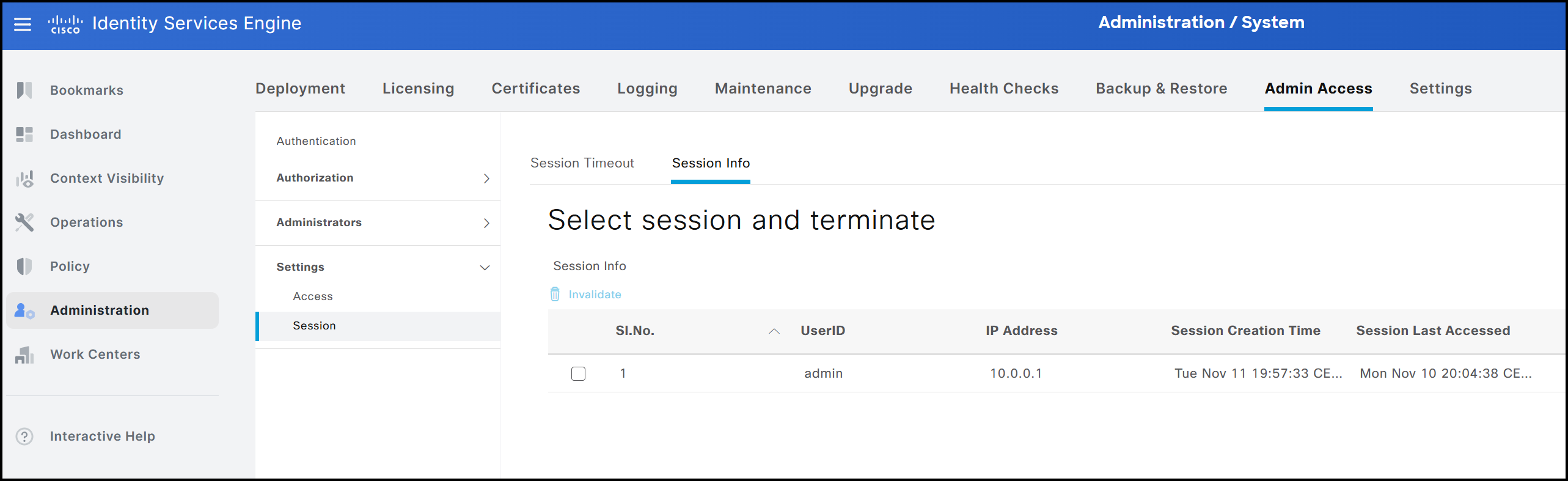Open the Access settings item
This screenshot has width=1568, height=481.
313,296
